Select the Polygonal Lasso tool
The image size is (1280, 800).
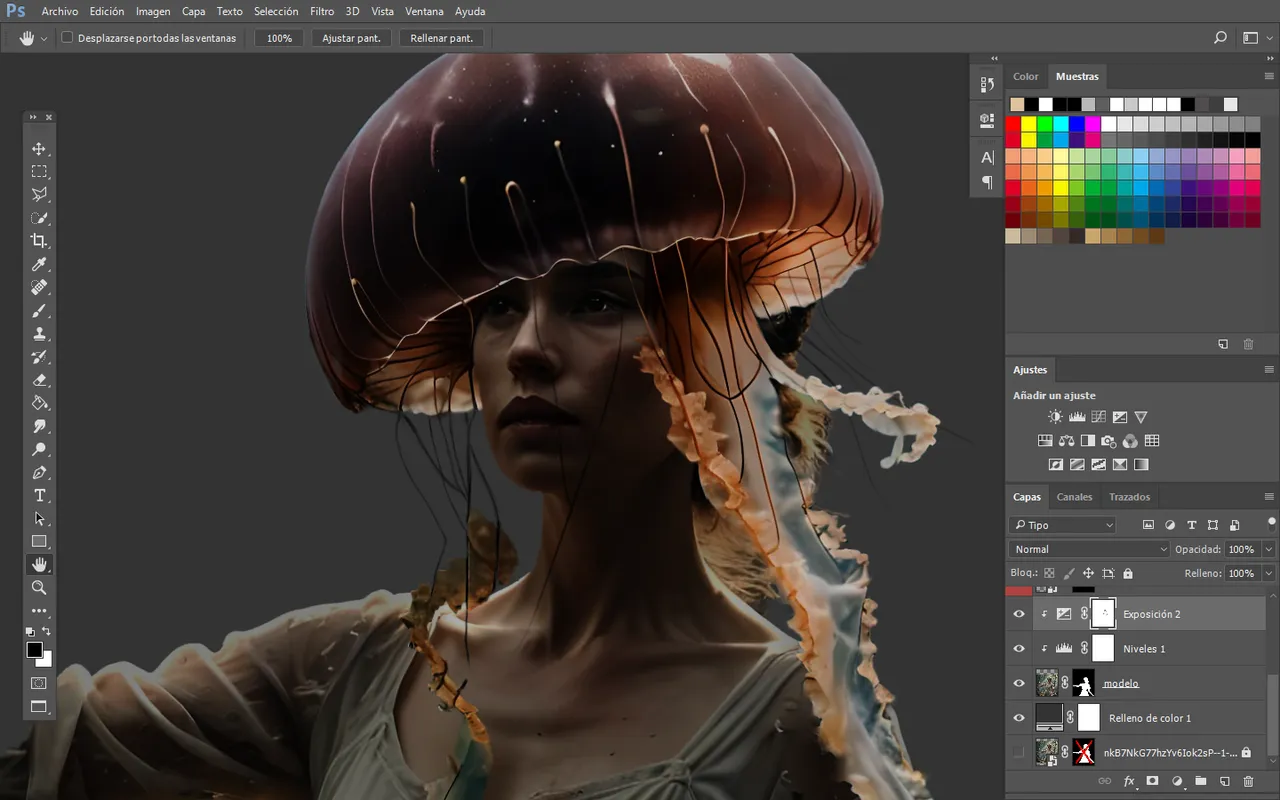click(39, 195)
